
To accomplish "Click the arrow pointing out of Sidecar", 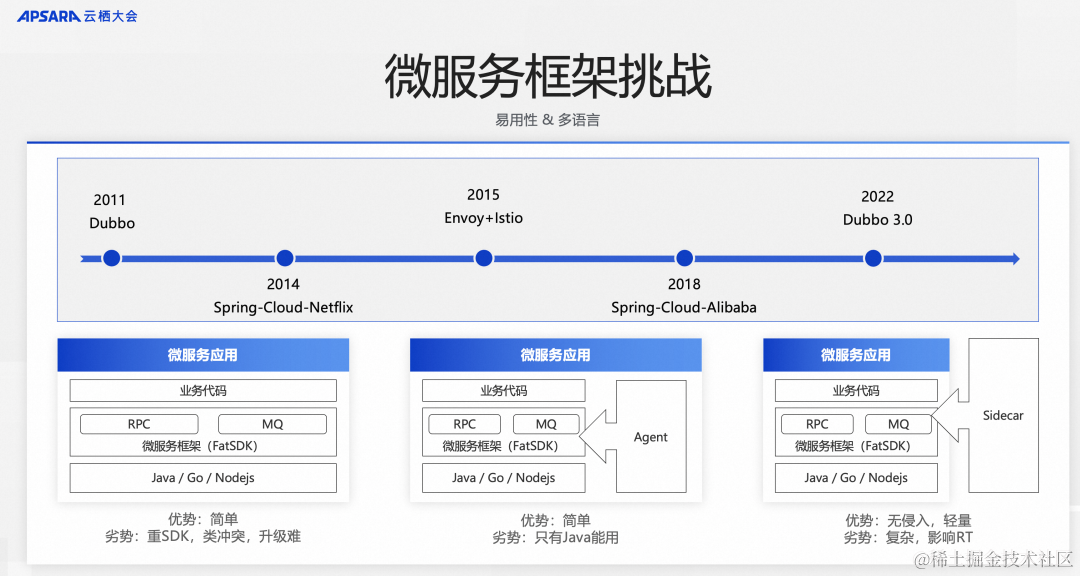I will coord(950,415).
